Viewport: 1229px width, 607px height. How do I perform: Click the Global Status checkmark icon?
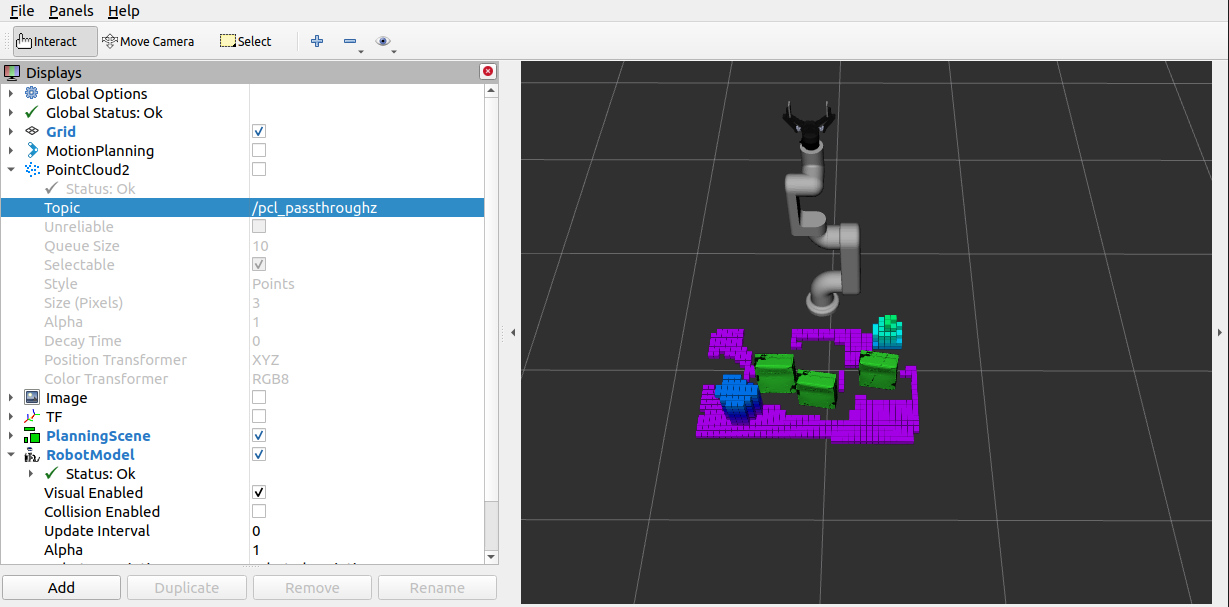click(x=32, y=112)
